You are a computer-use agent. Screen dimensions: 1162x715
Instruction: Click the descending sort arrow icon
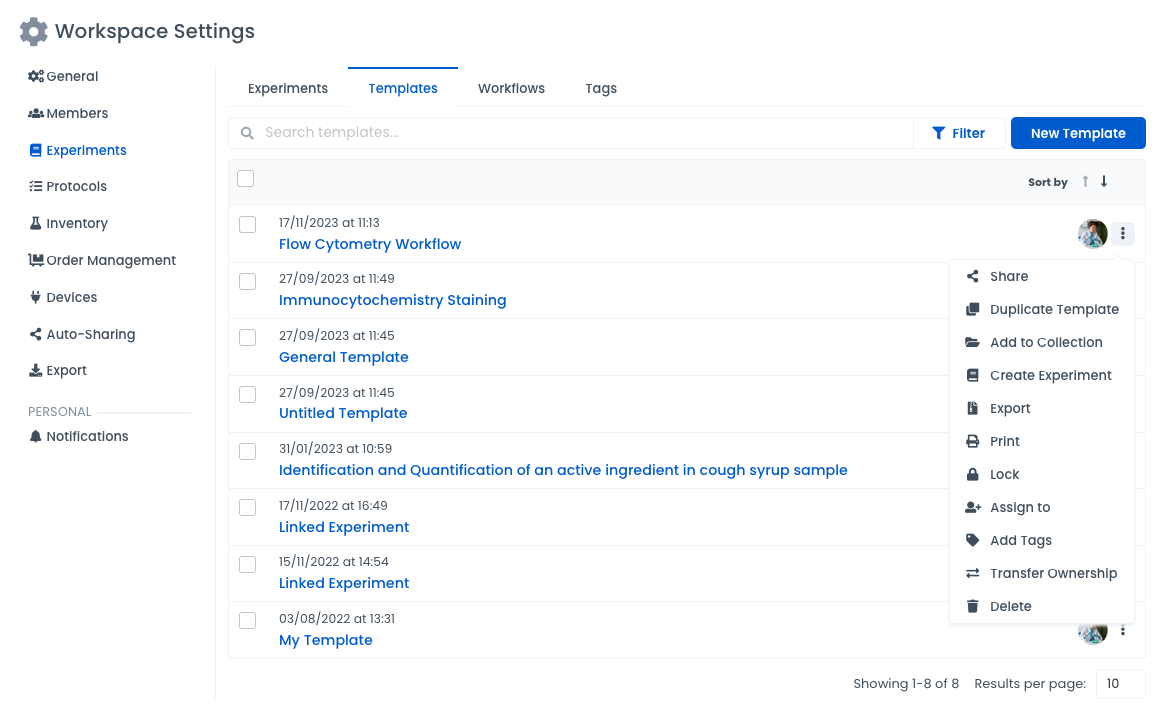pyautogui.click(x=1104, y=182)
